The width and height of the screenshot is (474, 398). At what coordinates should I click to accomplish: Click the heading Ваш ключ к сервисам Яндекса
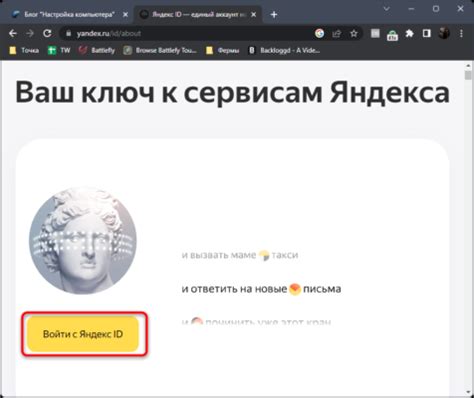[x=232, y=93]
